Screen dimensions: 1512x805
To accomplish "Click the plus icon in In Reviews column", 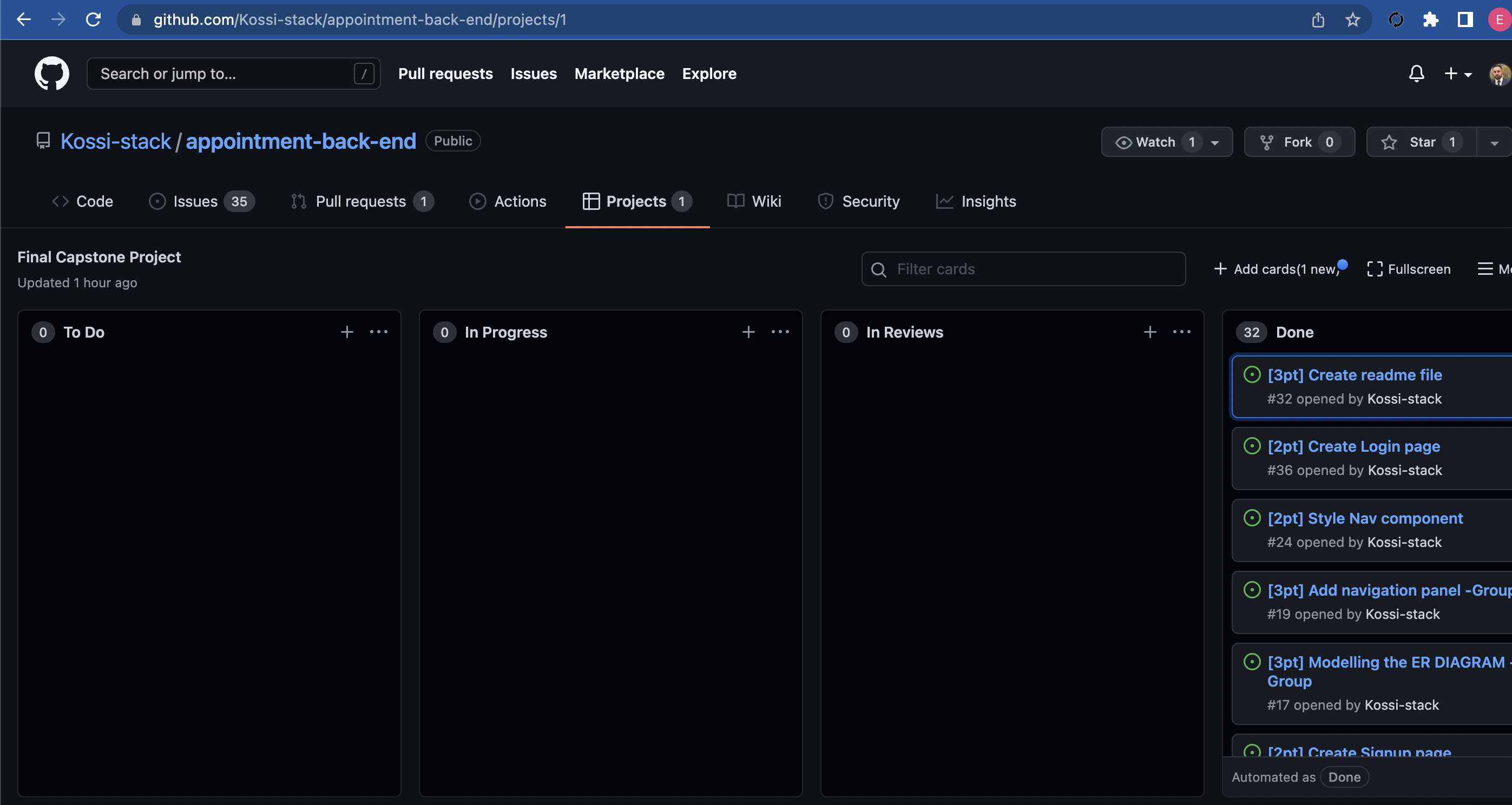I will pos(1150,332).
